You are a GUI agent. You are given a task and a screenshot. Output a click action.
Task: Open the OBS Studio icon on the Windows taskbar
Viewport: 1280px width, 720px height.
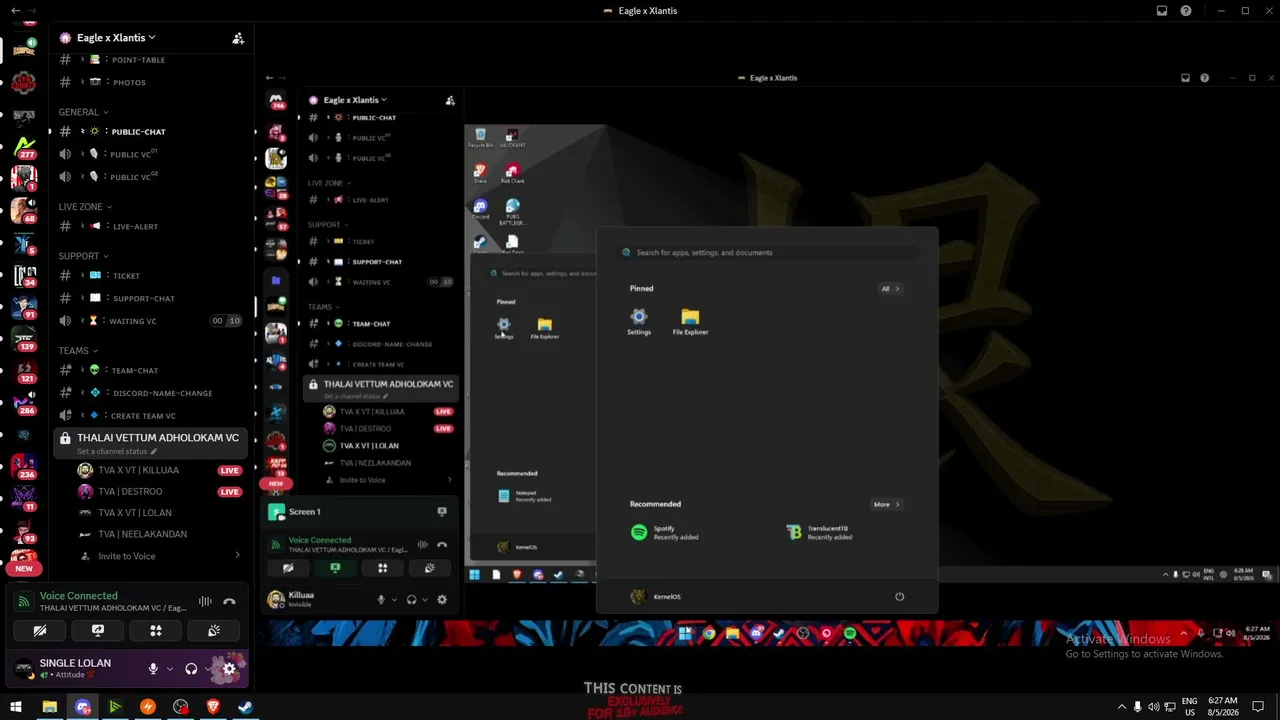(x=180, y=707)
